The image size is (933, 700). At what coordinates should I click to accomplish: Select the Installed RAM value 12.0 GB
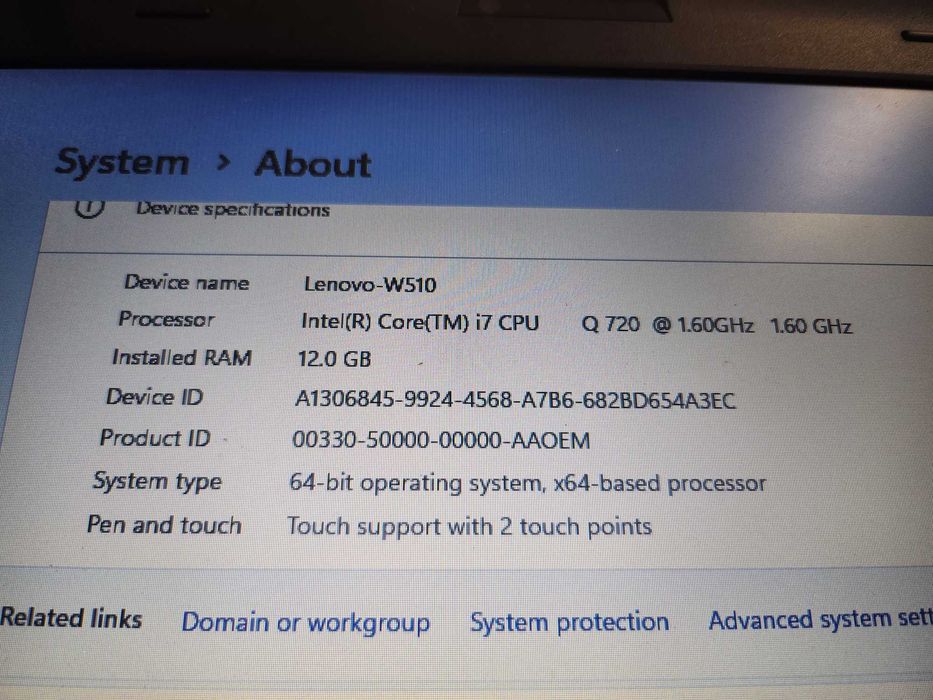click(334, 359)
